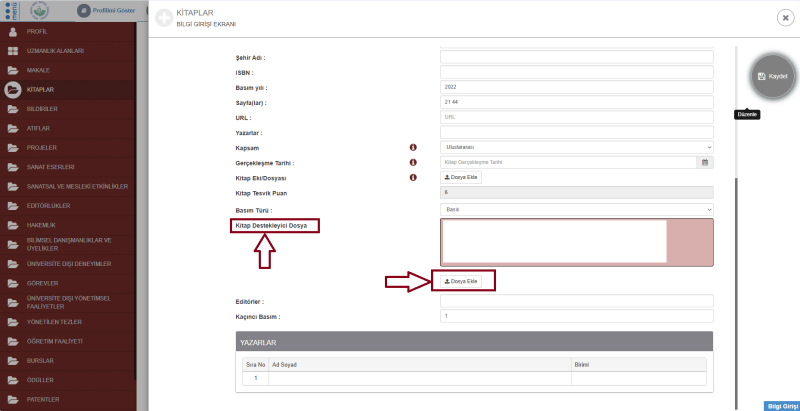Click info icon beside Kitap Eki/Dosyası
This screenshot has width=800, height=411.
pyautogui.click(x=413, y=177)
